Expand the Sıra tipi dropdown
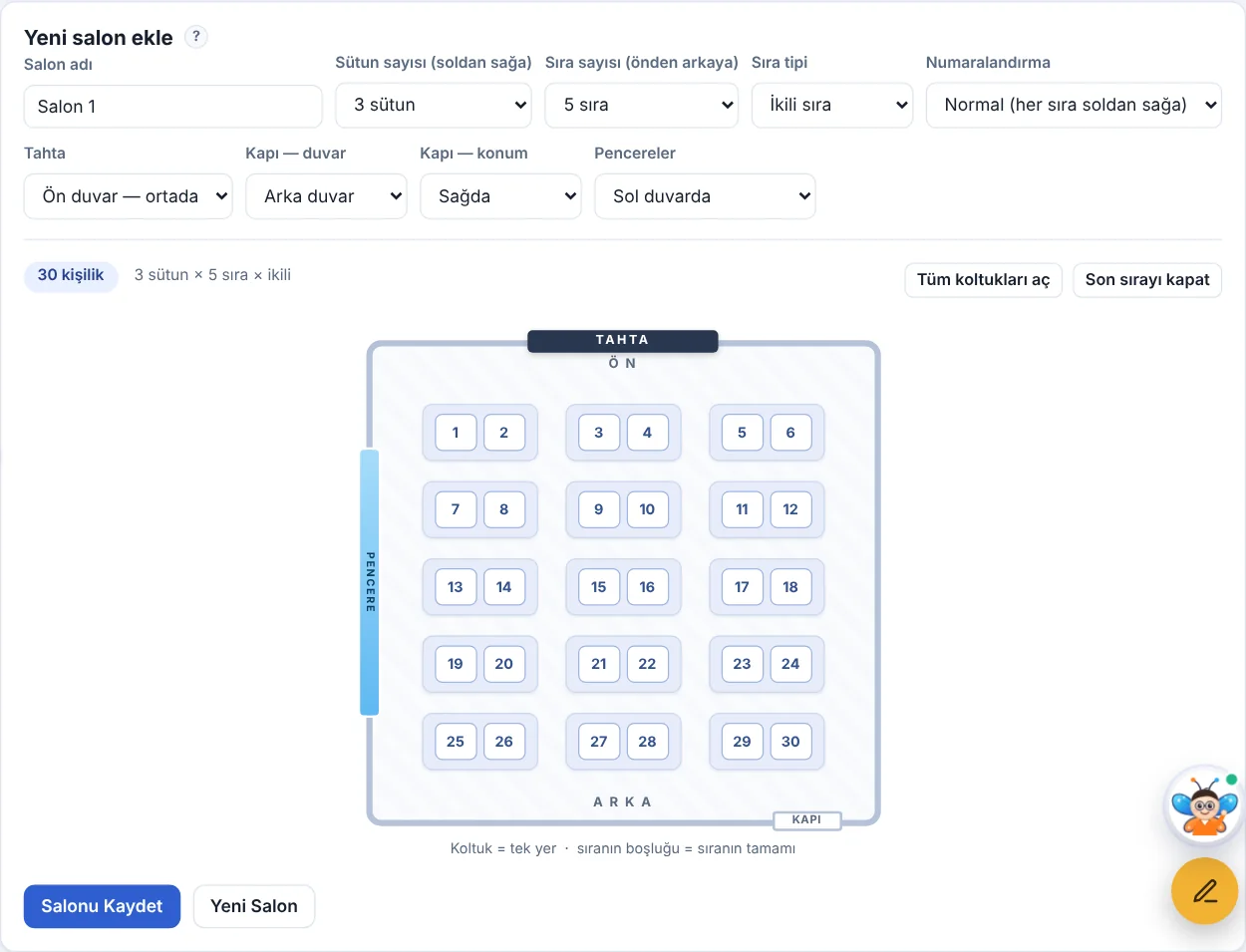The height and width of the screenshot is (952, 1246). [x=832, y=105]
